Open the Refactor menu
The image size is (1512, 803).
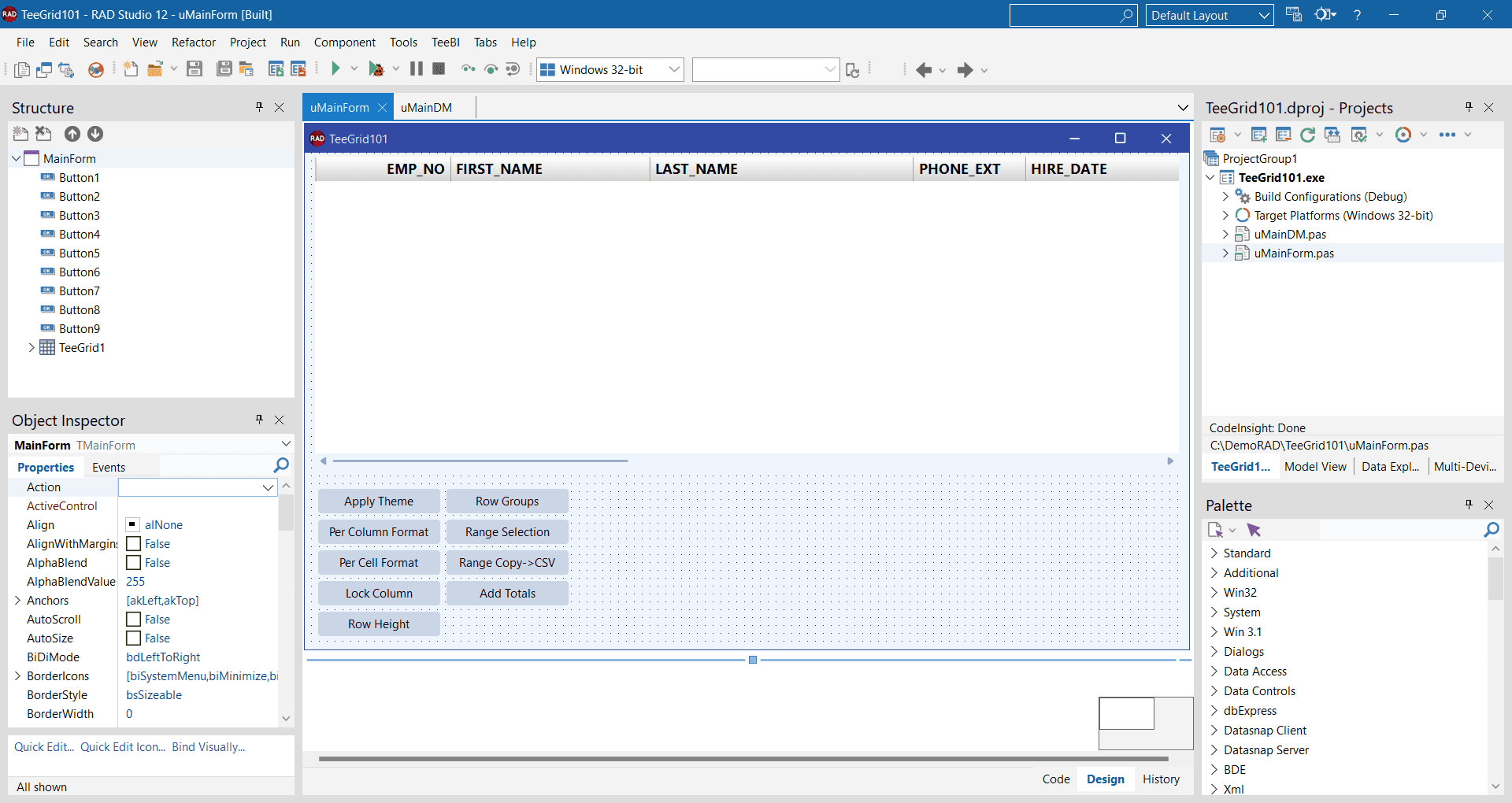click(x=194, y=43)
